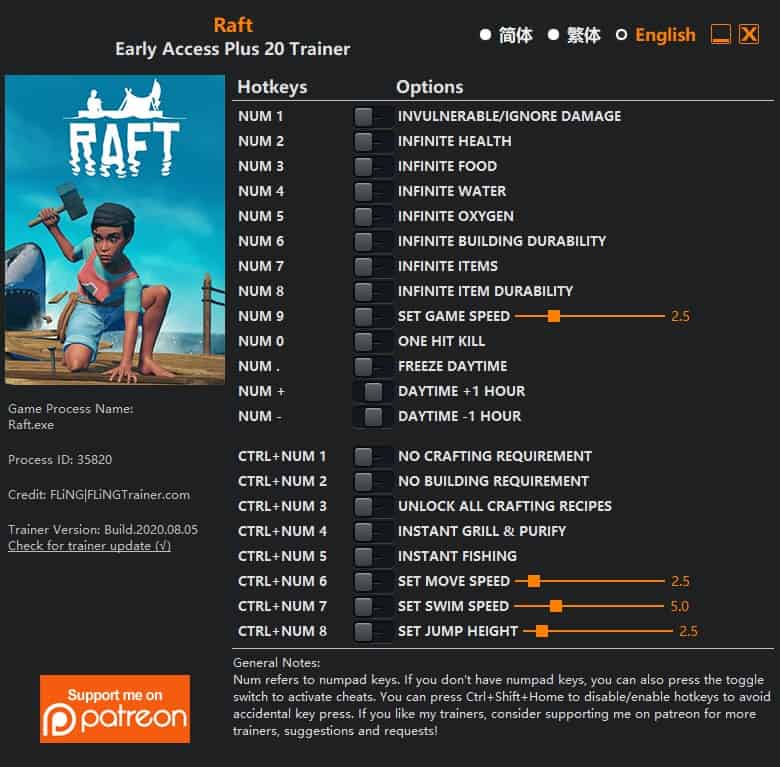This screenshot has height=767, width=780.
Task: Click Daytime +1 Hour button
Action: point(373,391)
